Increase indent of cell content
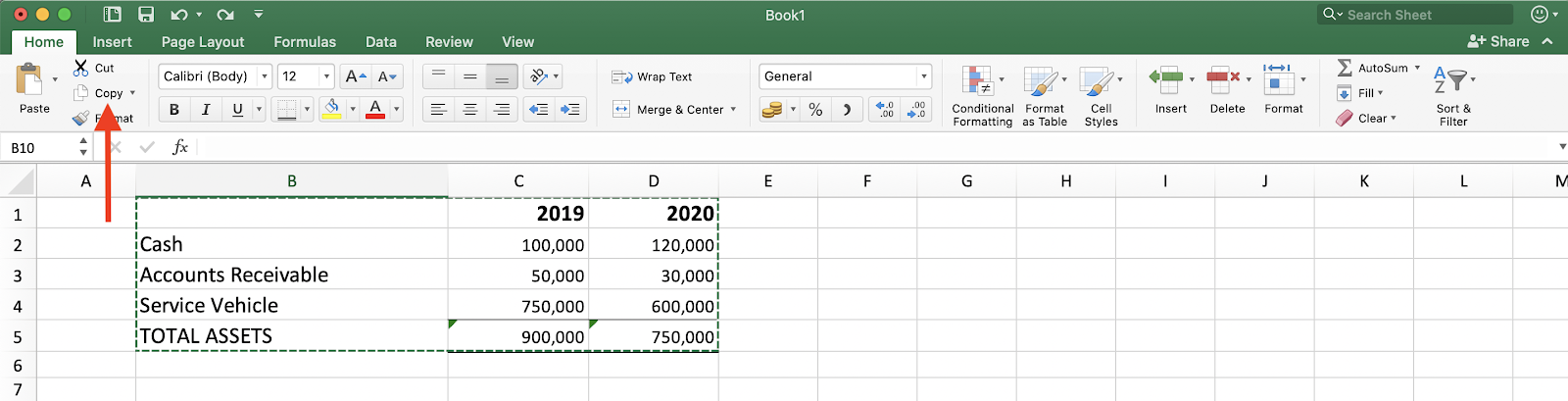1568x401 pixels. click(570, 109)
